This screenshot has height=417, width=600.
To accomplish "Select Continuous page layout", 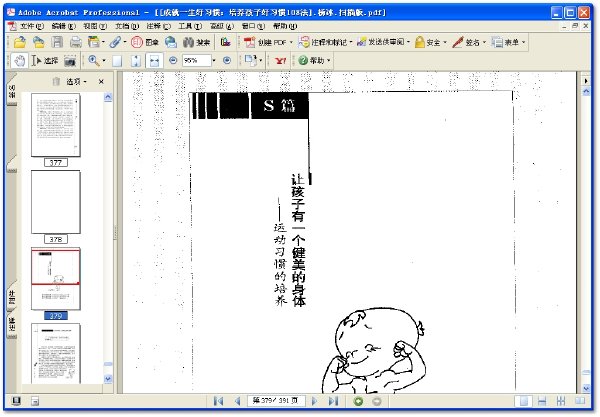I will (542, 401).
